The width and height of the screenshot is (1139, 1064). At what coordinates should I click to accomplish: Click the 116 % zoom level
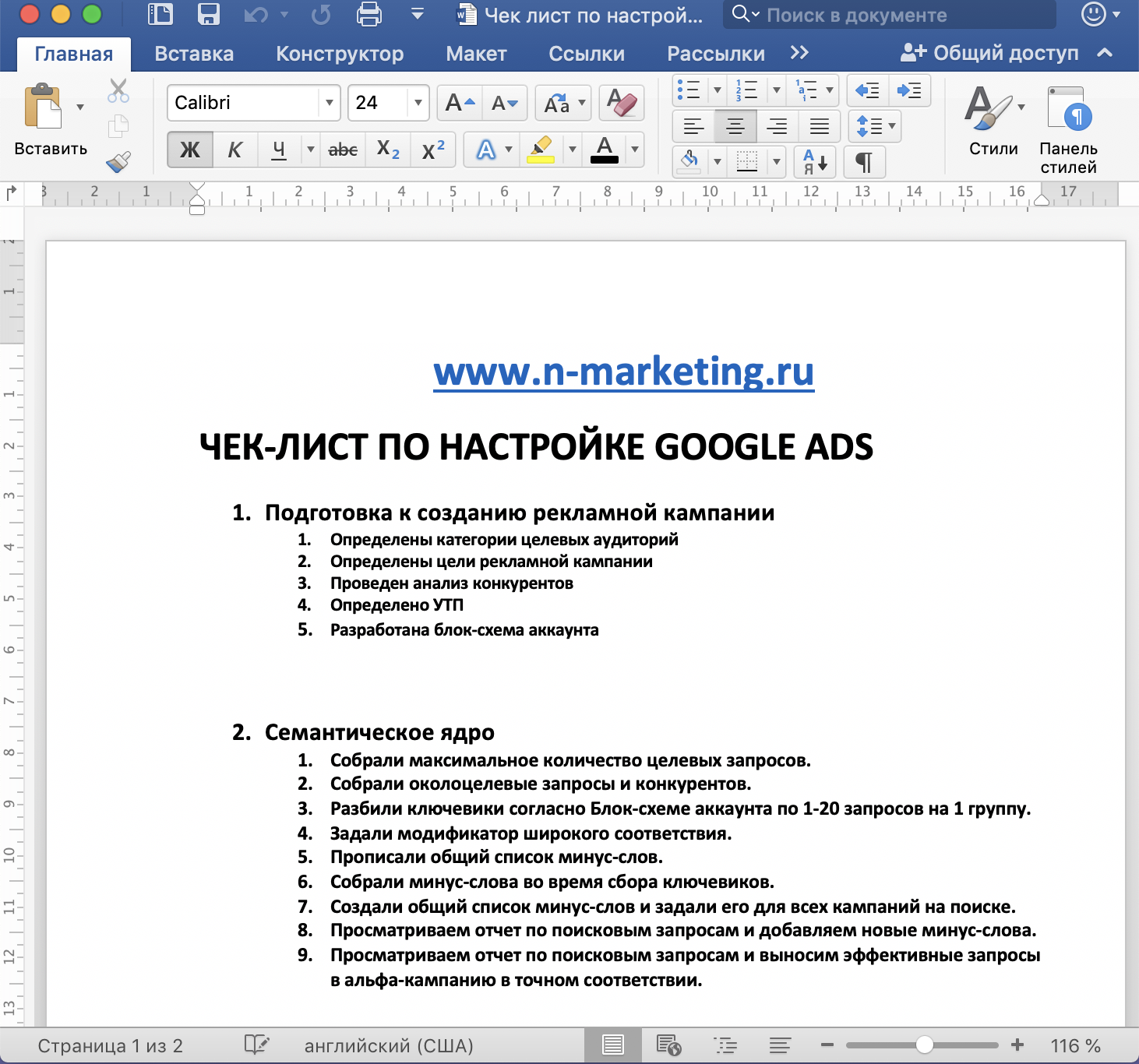pyautogui.click(x=1075, y=1045)
